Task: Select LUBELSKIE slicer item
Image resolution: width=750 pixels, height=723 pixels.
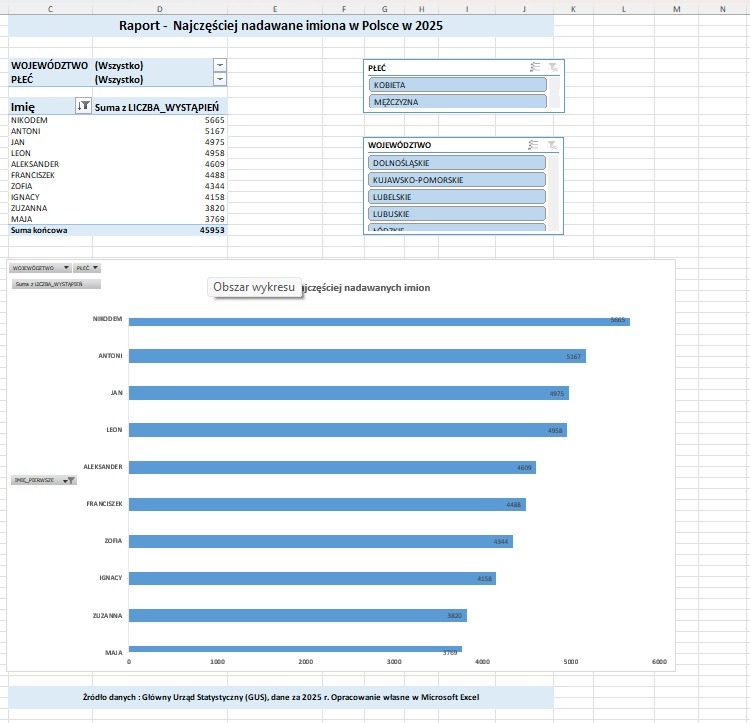Action: [457, 197]
